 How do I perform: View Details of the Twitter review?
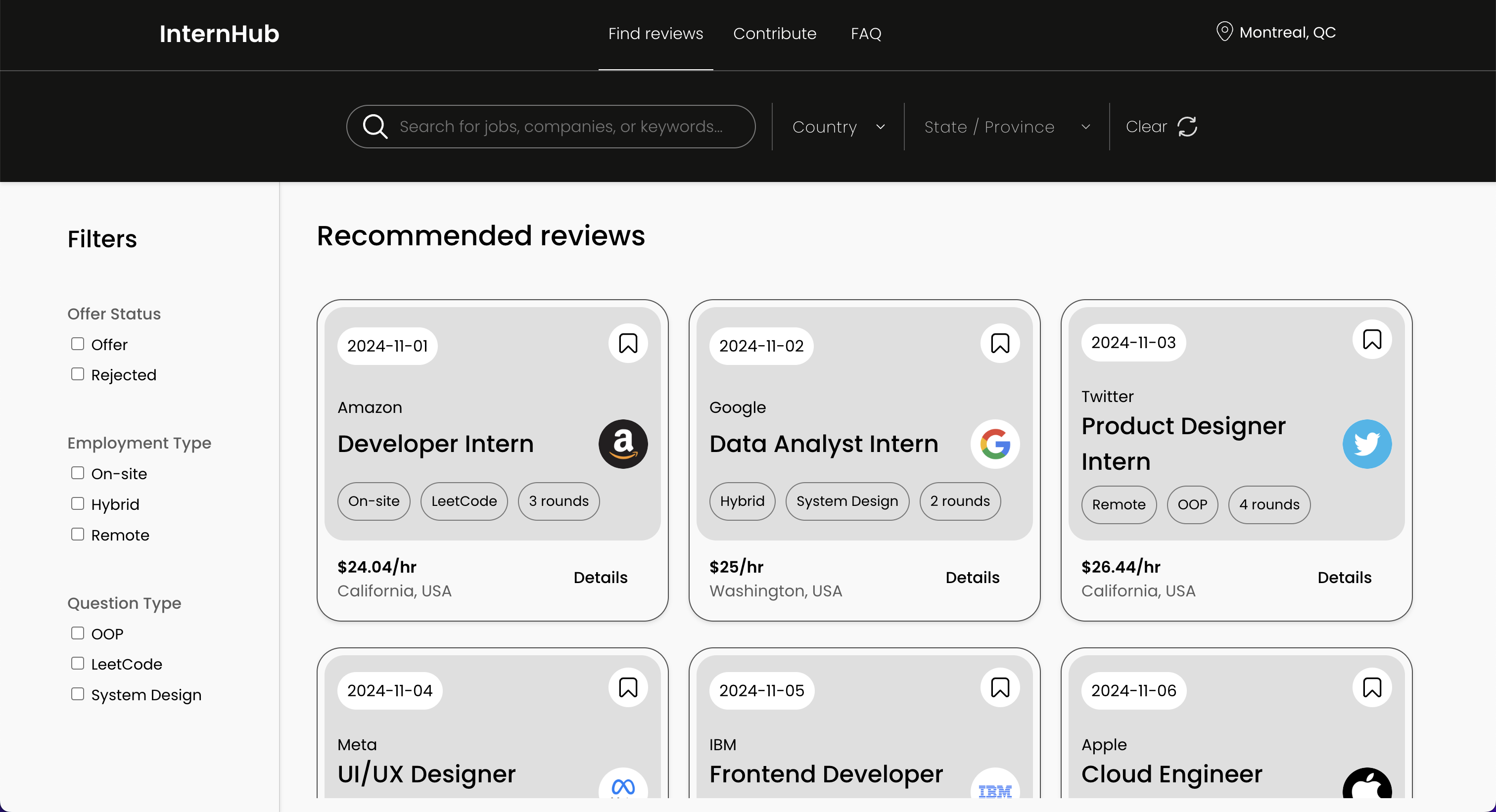[x=1344, y=578]
